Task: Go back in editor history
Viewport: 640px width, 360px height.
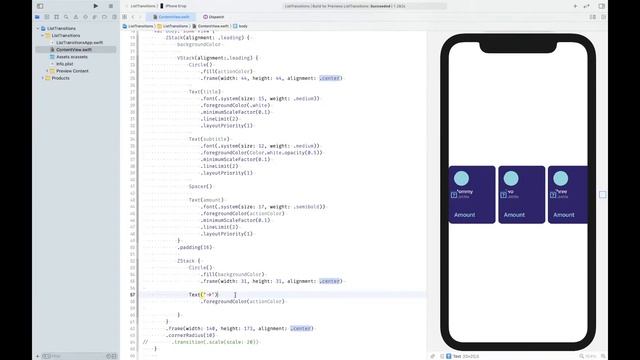Action: (133, 17)
